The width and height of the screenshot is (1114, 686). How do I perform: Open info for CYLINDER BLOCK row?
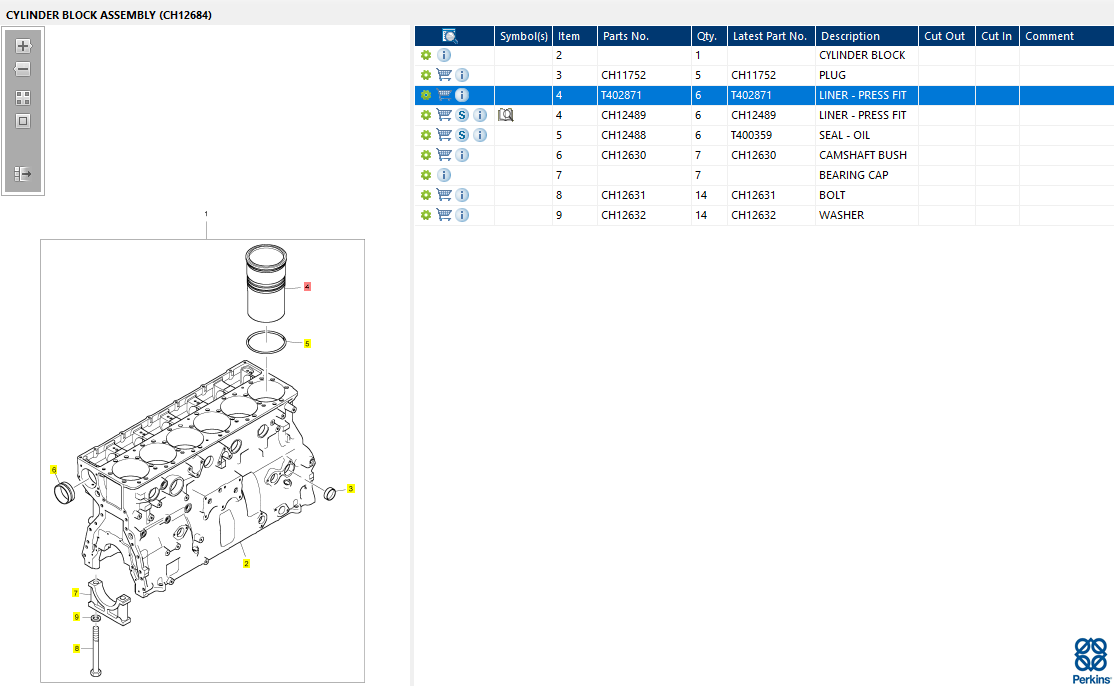pos(444,55)
